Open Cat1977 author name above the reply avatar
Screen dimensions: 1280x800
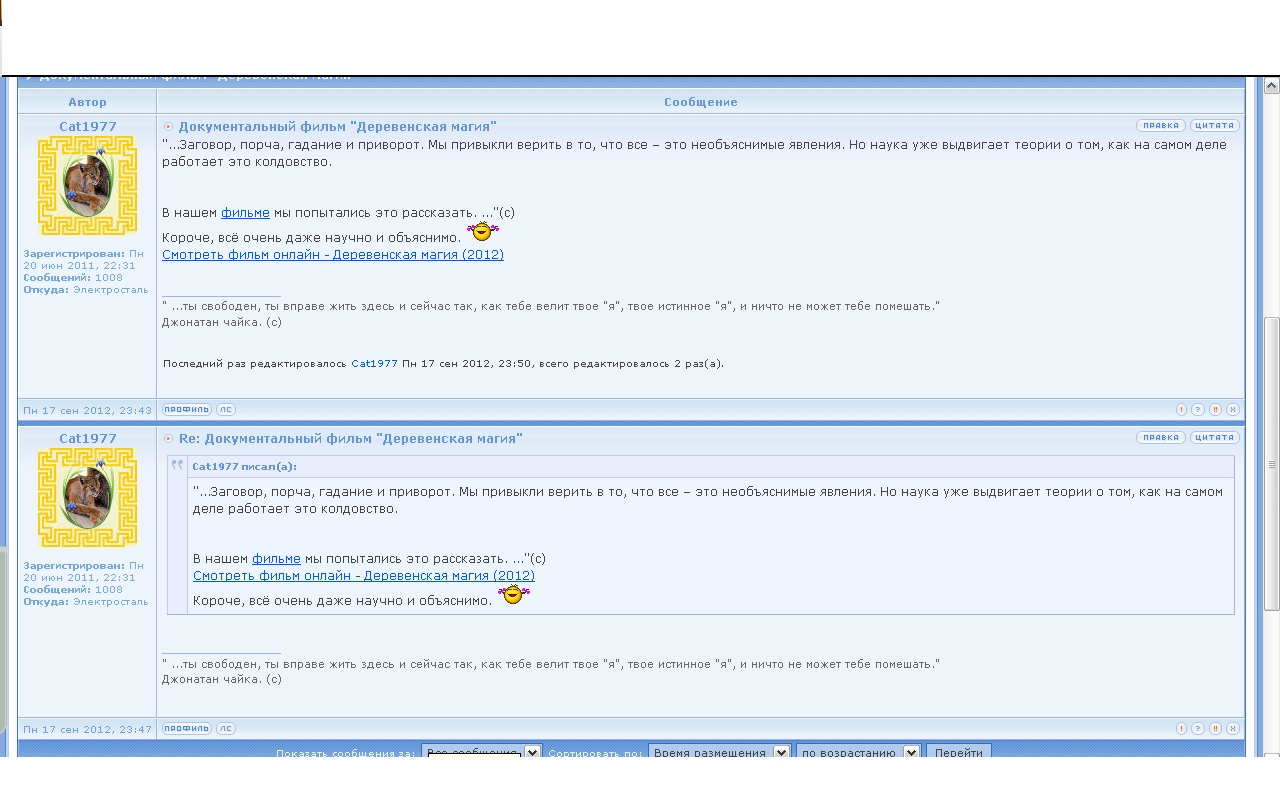tap(88, 439)
